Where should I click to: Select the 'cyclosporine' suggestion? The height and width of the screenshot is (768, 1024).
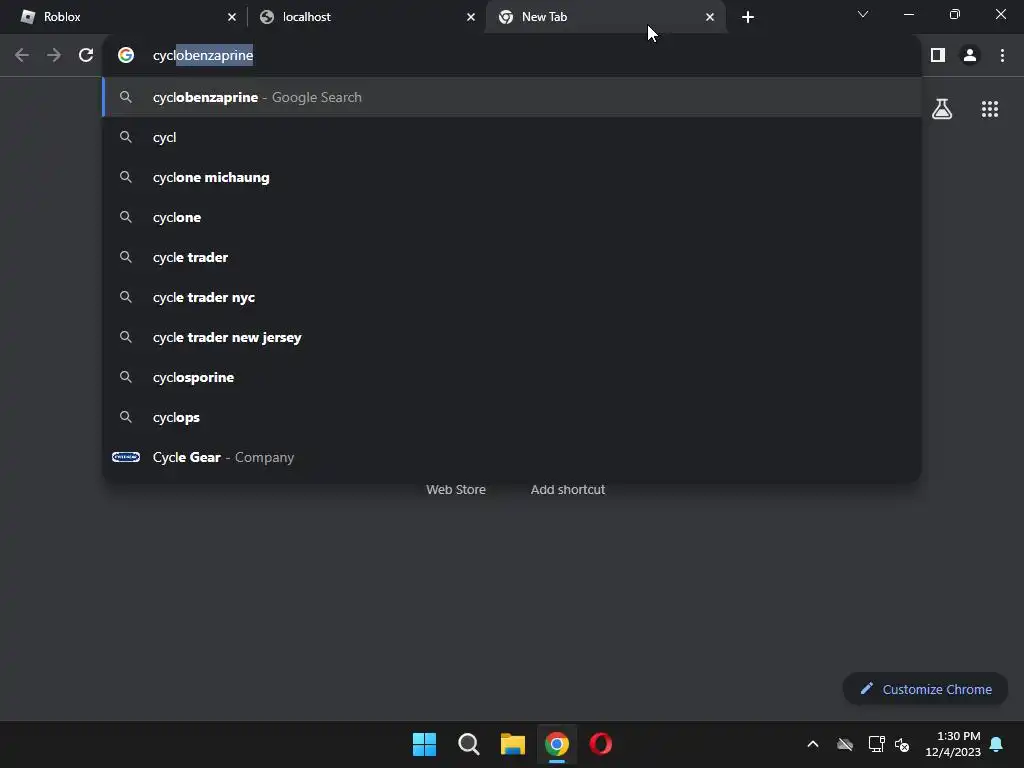(512, 377)
